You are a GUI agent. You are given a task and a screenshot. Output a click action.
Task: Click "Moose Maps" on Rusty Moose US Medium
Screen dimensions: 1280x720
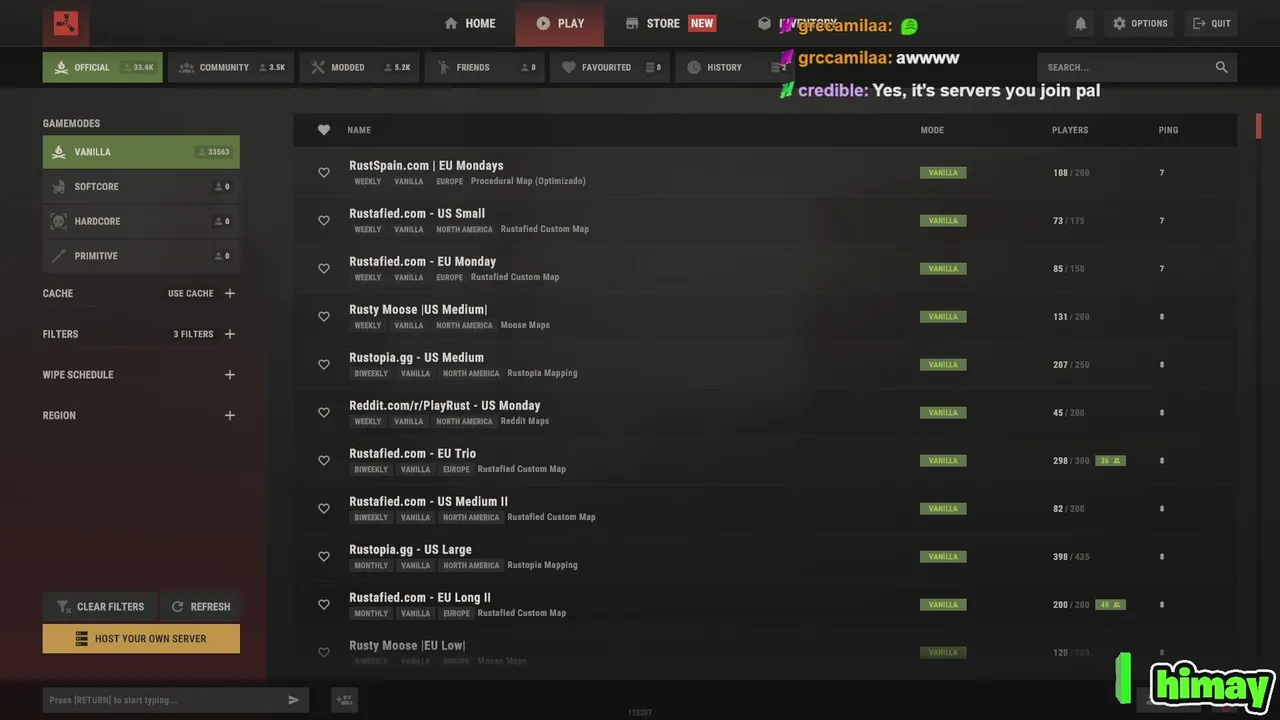click(x=525, y=325)
